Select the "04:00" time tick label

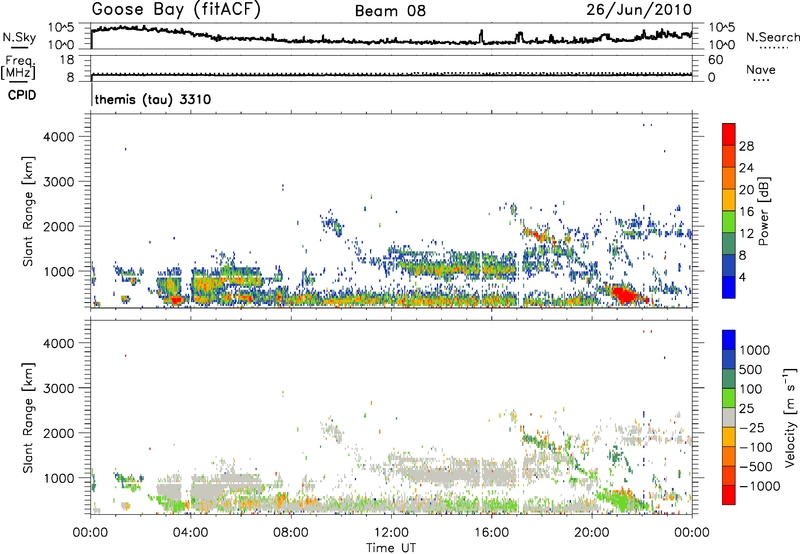coord(190,533)
